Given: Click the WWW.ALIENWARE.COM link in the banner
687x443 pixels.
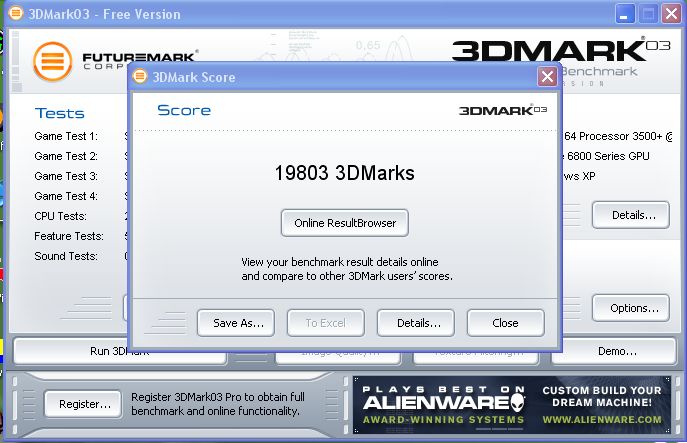Looking at the screenshot, I should (602, 420).
